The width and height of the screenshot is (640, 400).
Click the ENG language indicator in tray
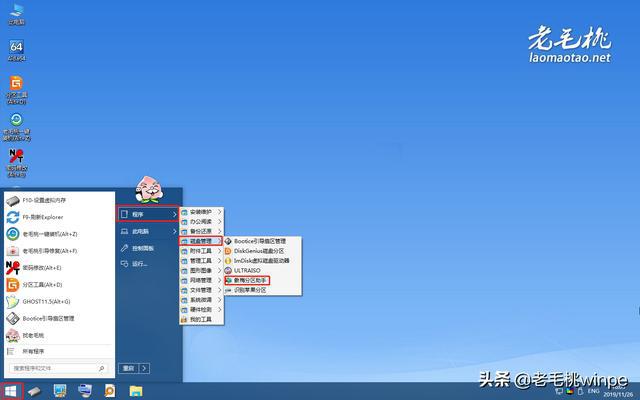pyautogui.click(x=593, y=391)
